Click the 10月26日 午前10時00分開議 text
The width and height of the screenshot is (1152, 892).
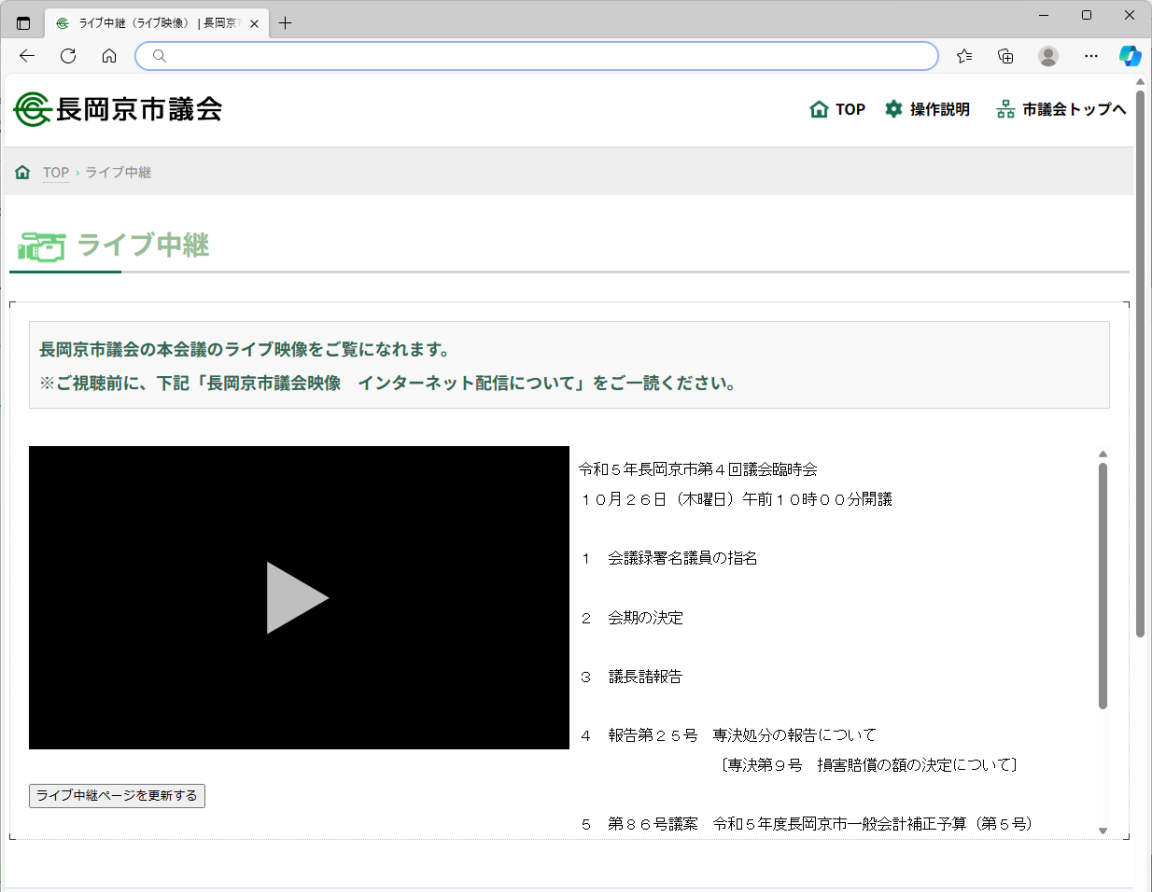pyautogui.click(x=735, y=500)
